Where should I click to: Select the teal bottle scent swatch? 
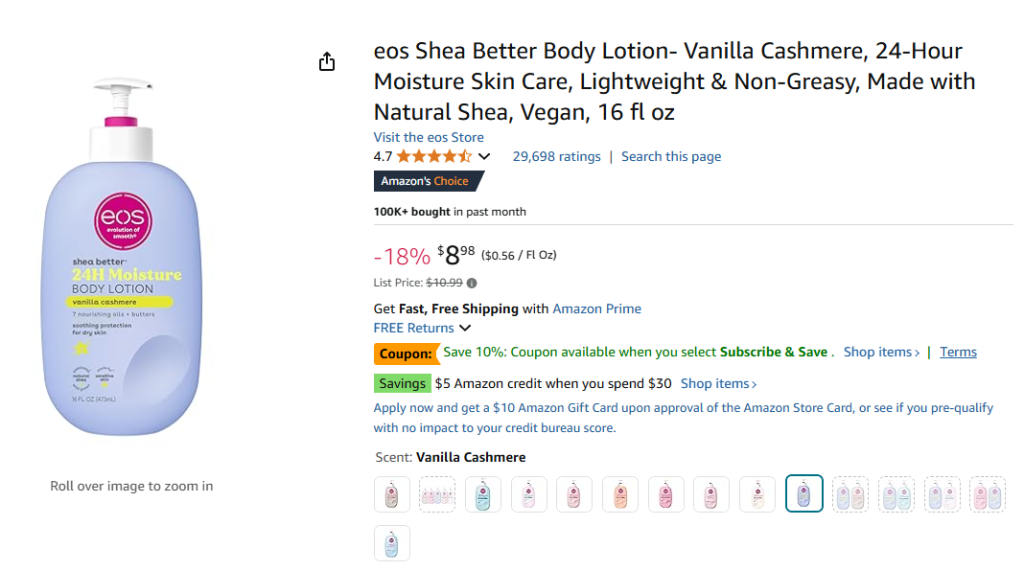(483, 494)
